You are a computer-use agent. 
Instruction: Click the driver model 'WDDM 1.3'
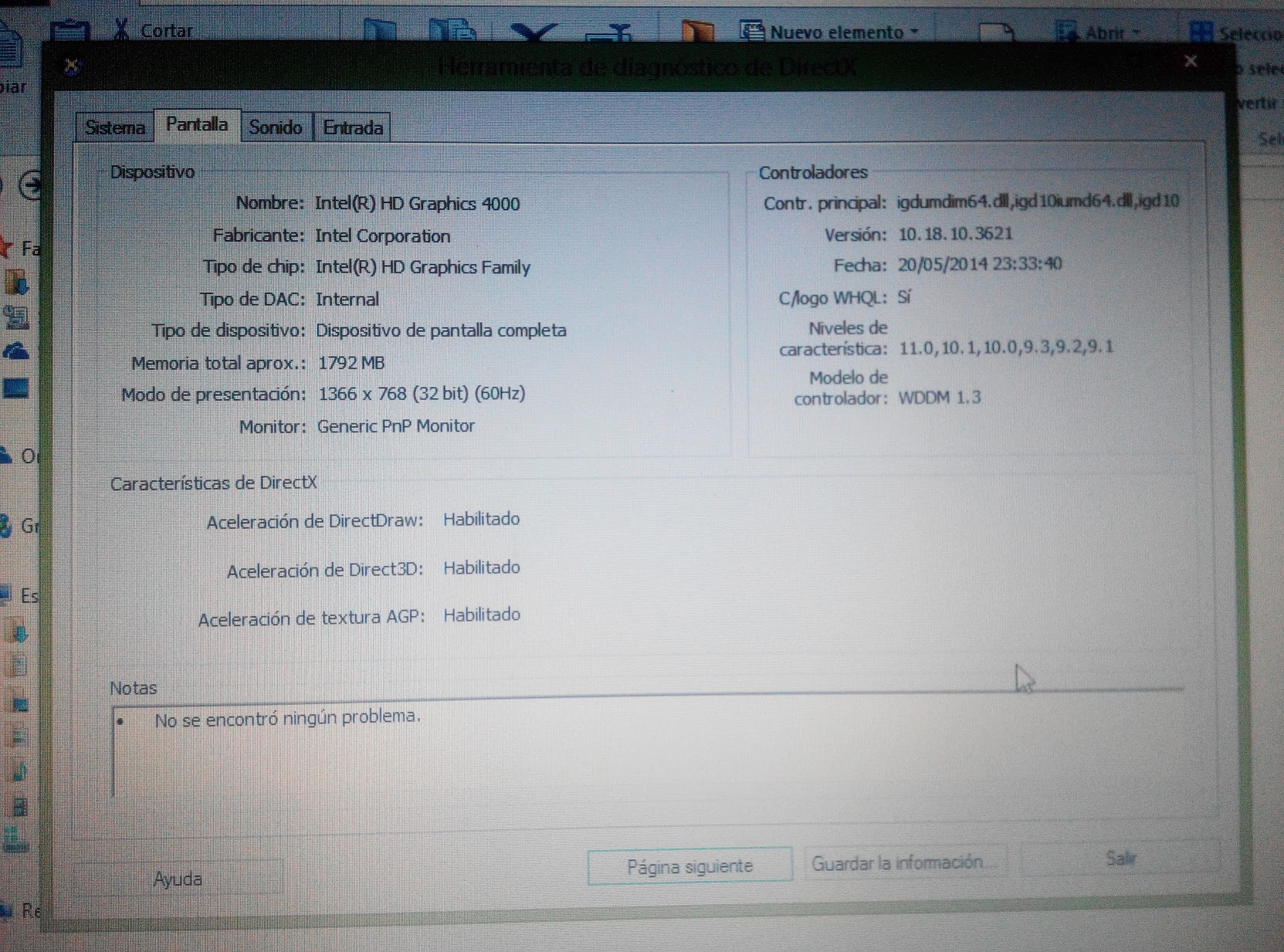click(x=940, y=398)
